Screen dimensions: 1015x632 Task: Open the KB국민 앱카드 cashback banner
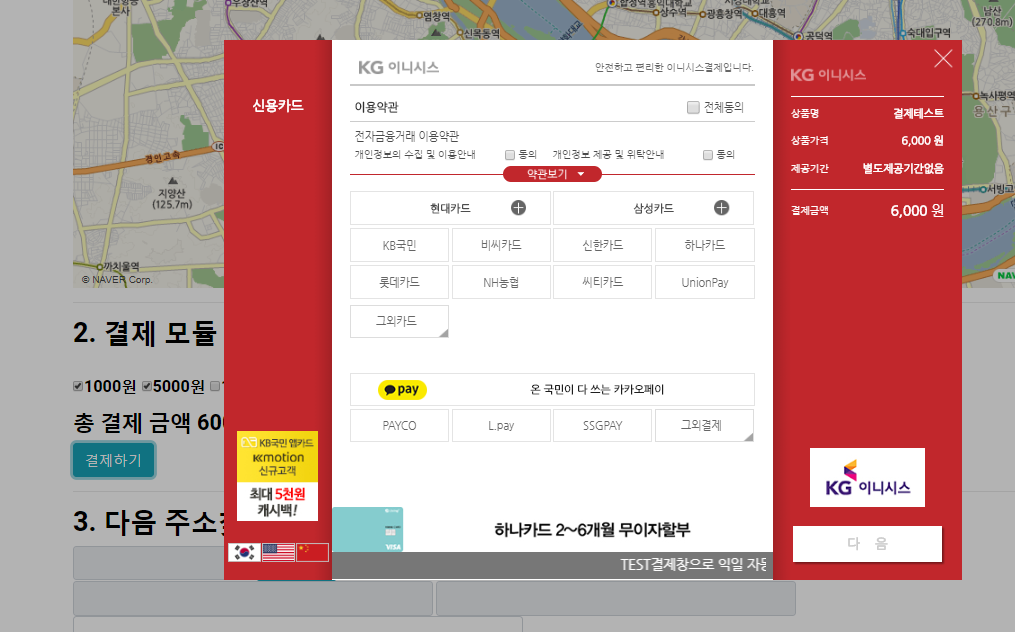coord(278,476)
